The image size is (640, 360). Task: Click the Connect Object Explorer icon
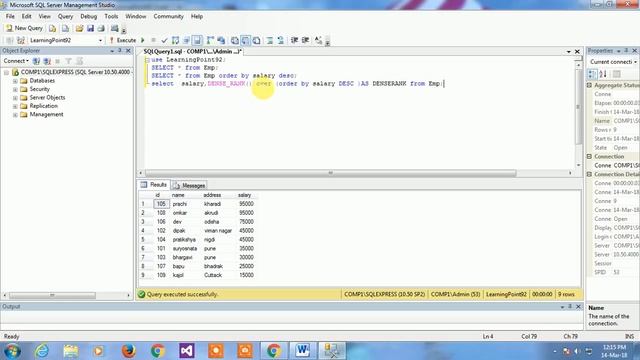pos(36,61)
